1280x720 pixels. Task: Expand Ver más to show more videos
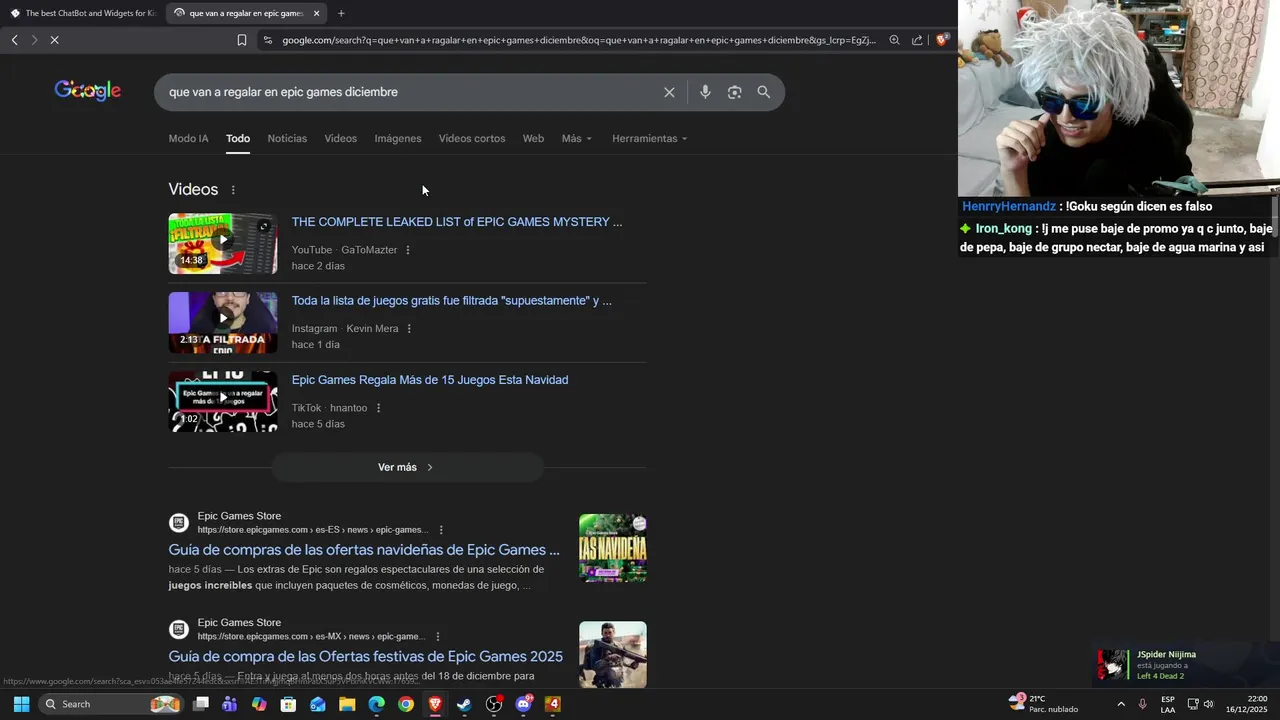[407, 467]
